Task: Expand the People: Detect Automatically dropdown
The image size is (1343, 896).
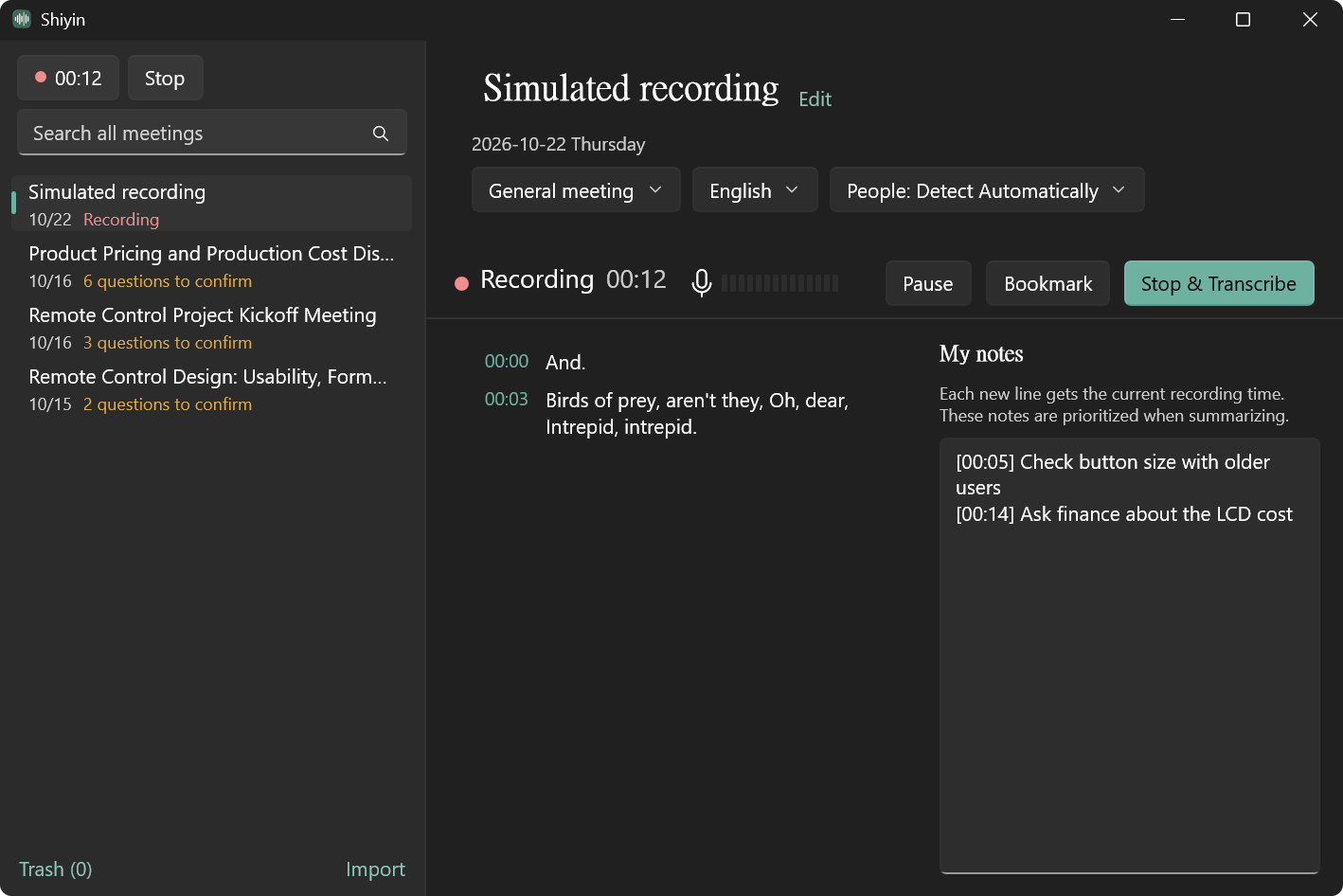Action: 987,190
